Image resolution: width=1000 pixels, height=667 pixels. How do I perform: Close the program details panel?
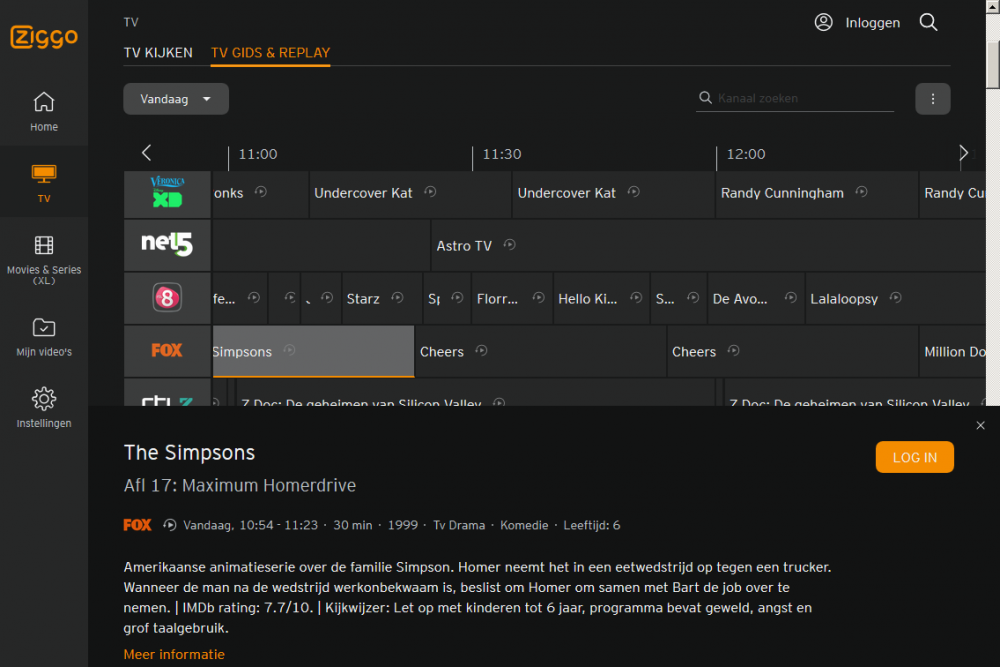click(x=980, y=425)
